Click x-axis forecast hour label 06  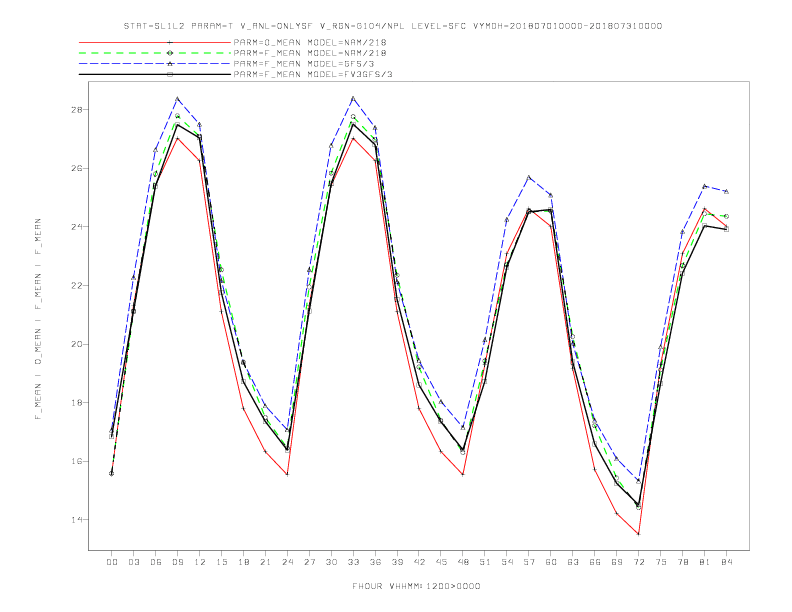[156, 562]
